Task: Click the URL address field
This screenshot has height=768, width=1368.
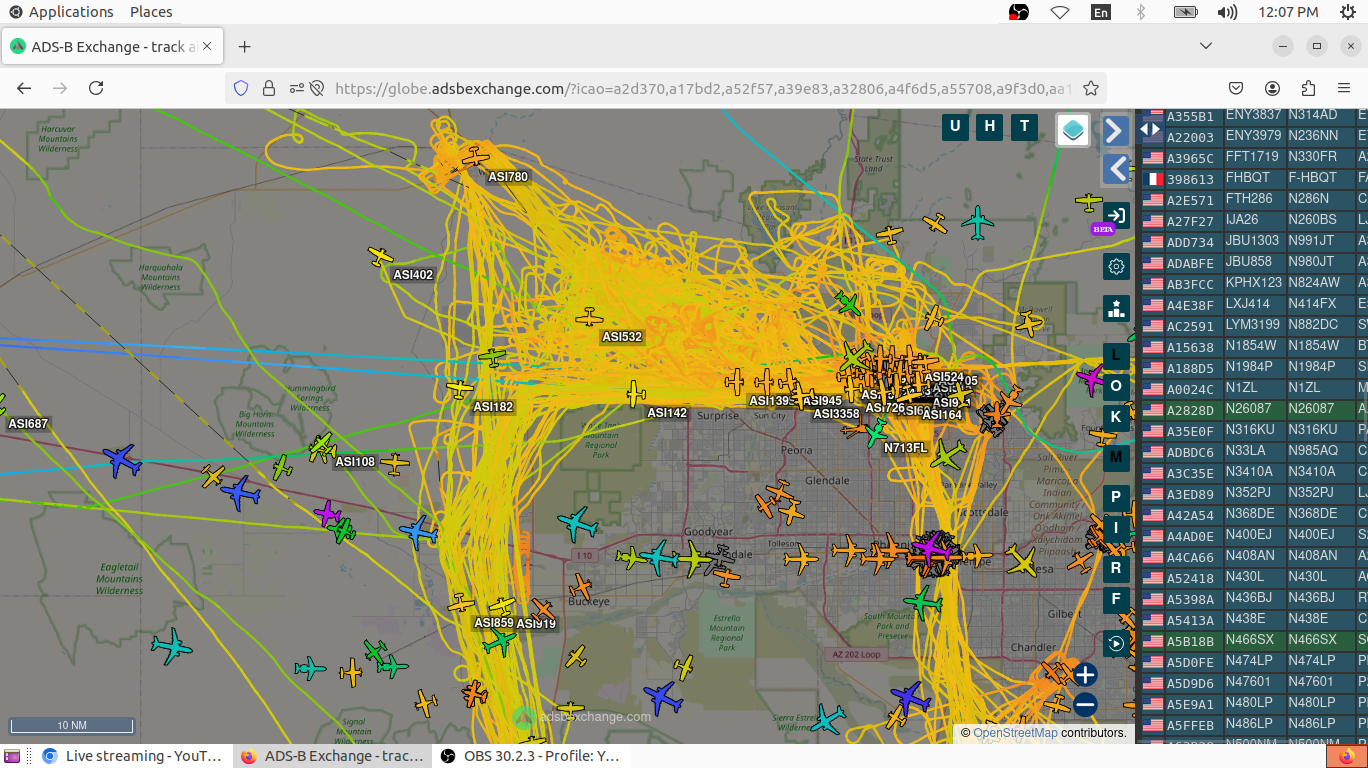Action: pos(702,88)
